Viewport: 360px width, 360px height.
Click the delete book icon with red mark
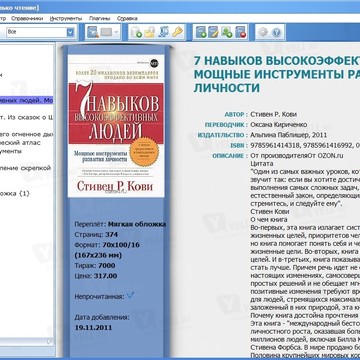[240, 32]
